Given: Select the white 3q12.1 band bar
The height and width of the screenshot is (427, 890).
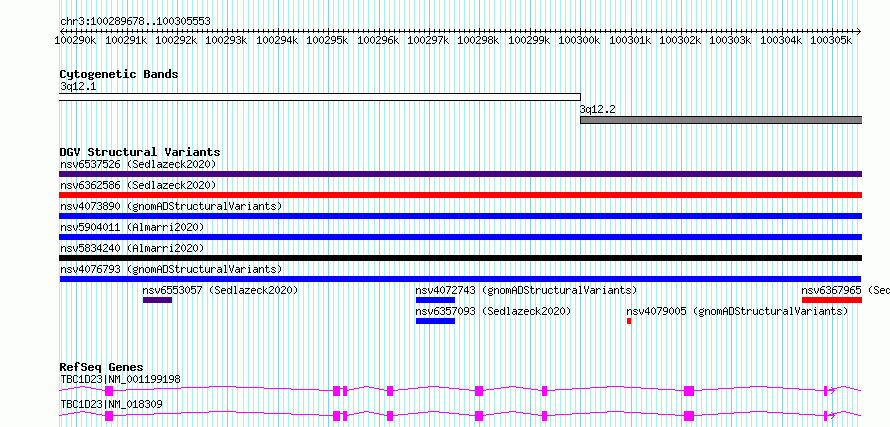Looking at the screenshot, I should pos(320,97).
